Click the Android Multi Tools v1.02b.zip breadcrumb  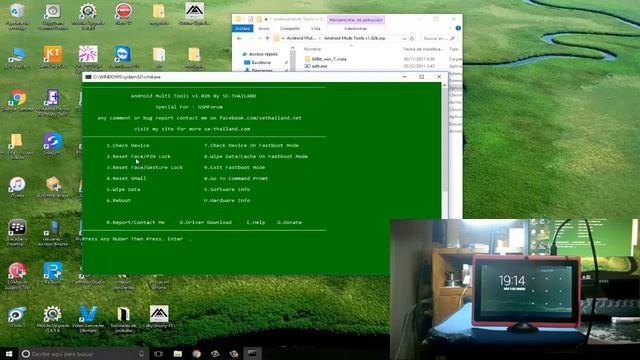point(354,38)
